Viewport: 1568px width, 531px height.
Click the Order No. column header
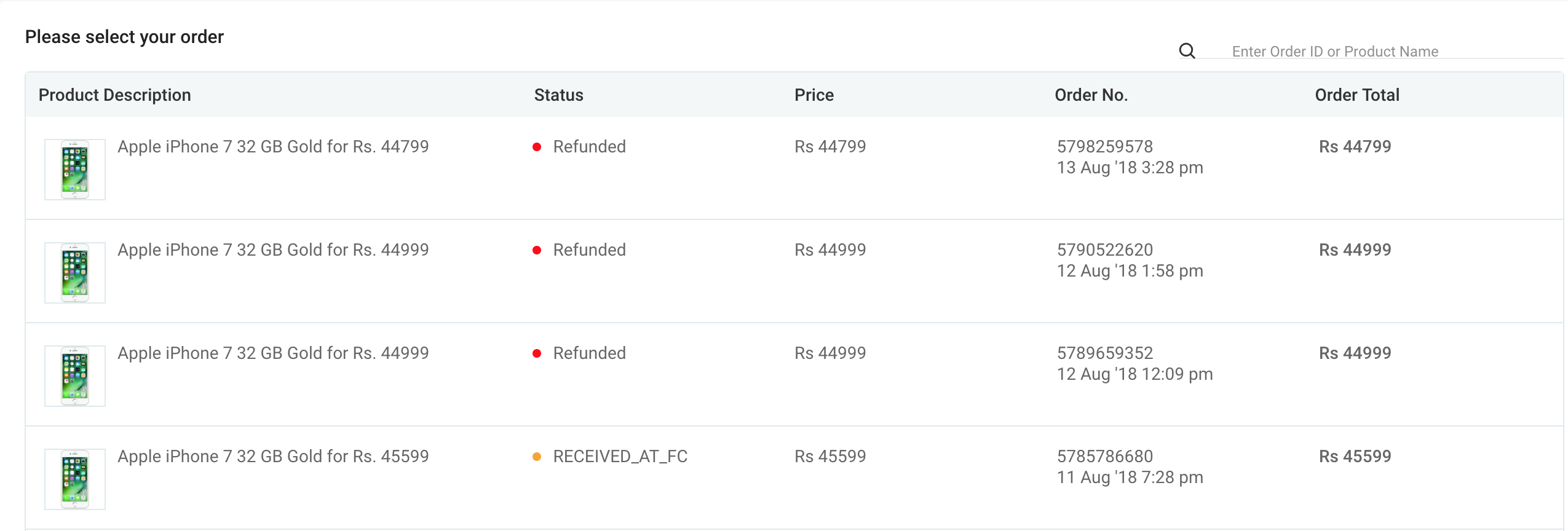[1091, 95]
